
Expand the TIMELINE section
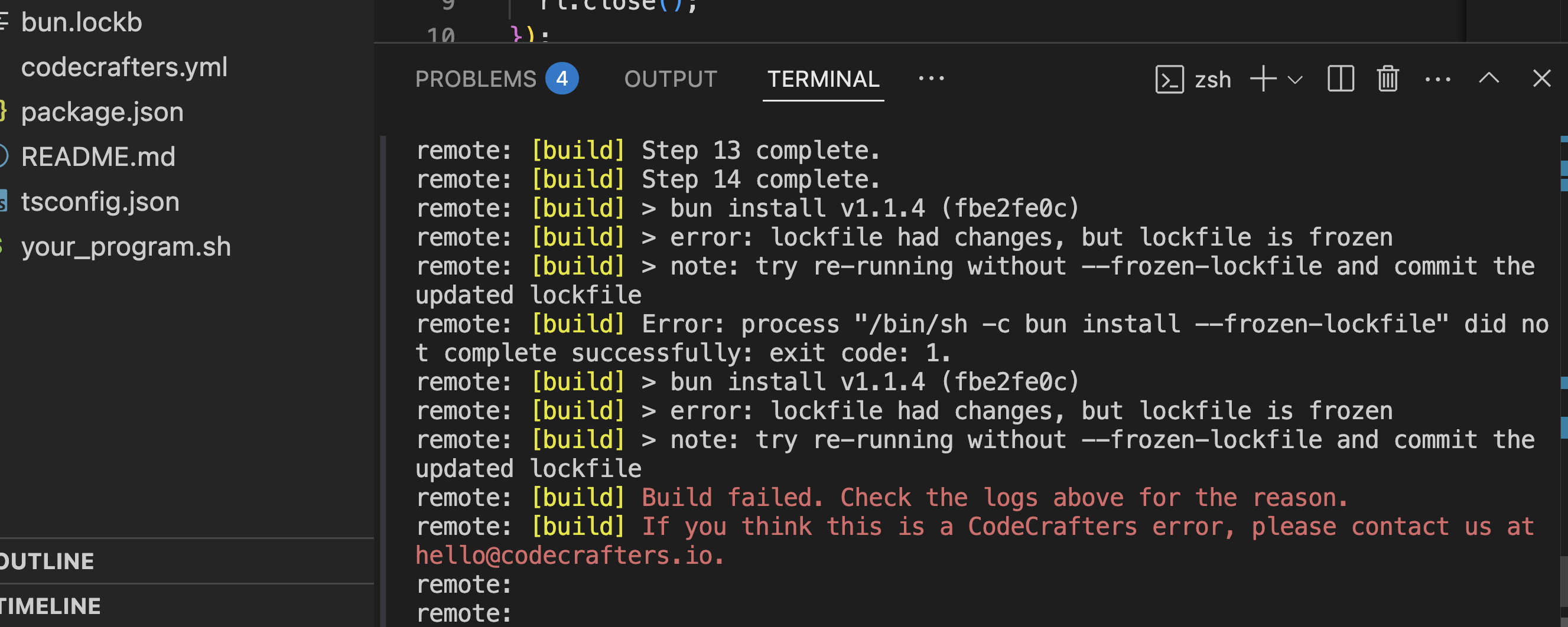pos(51,606)
